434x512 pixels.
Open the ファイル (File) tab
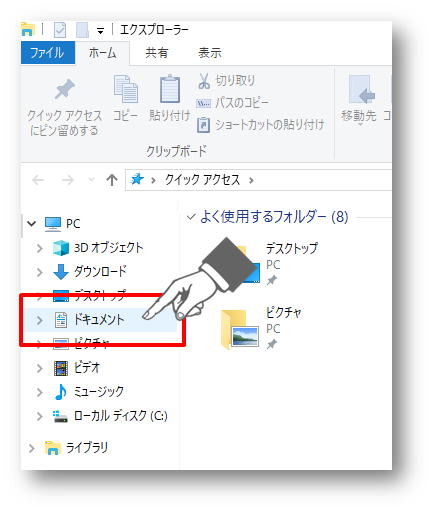click(48, 53)
